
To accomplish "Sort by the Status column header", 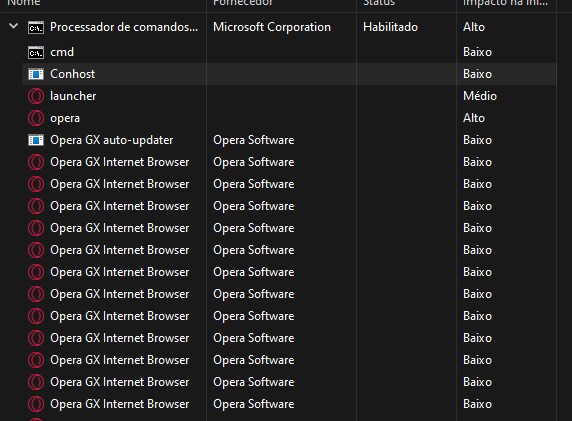I will pyautogui.click(x=379, y=3).
